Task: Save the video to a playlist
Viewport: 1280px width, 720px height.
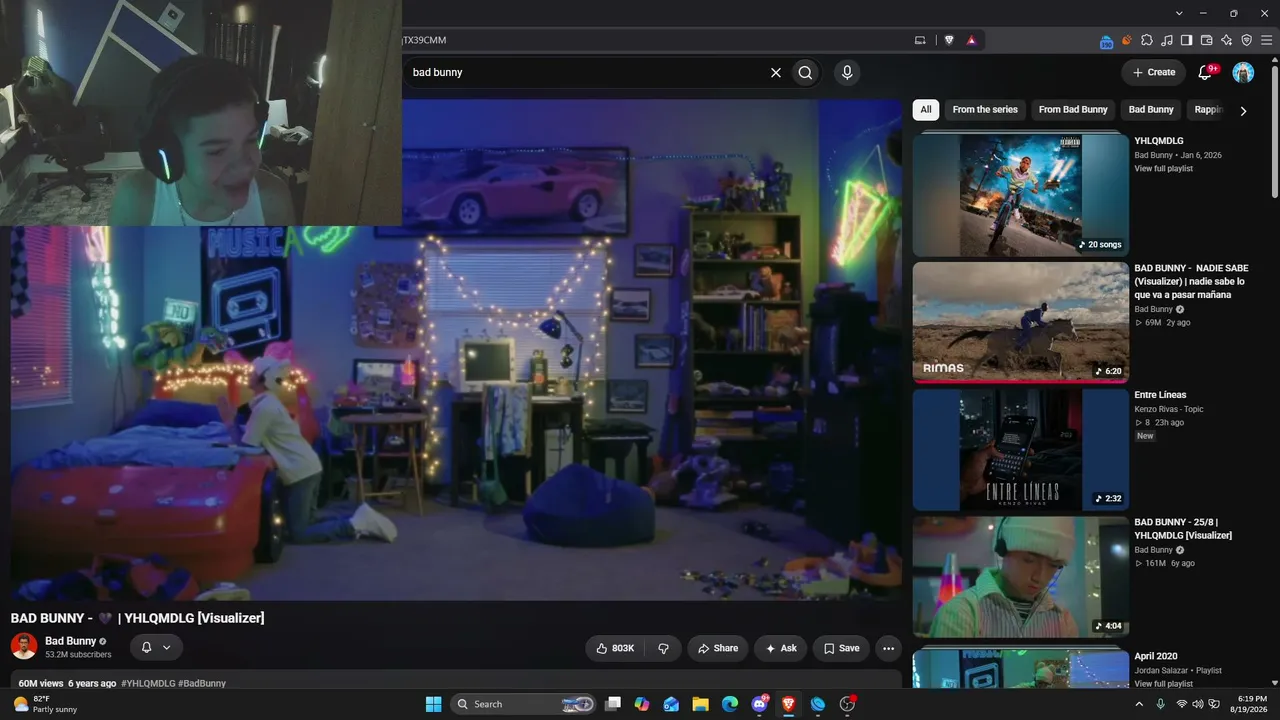Action: click(x=841, y=648)
